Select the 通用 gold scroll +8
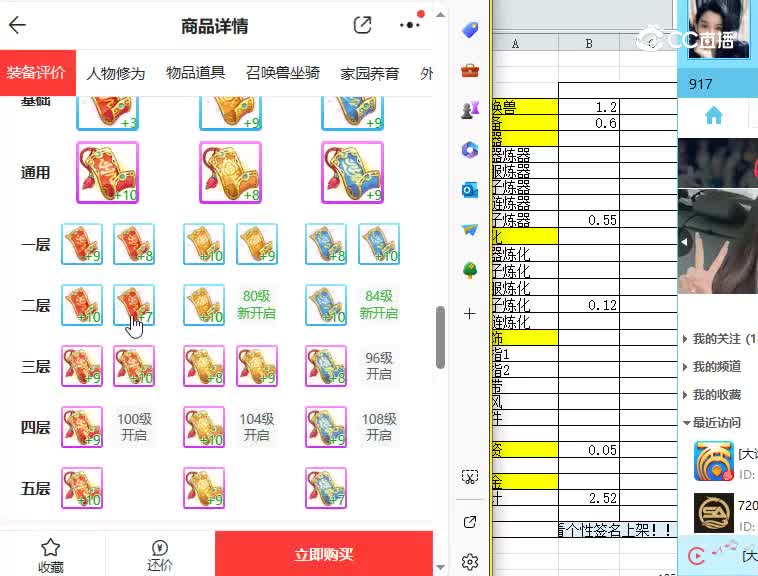The width and height of the screenshot is (758, 576). pos(230,173)
